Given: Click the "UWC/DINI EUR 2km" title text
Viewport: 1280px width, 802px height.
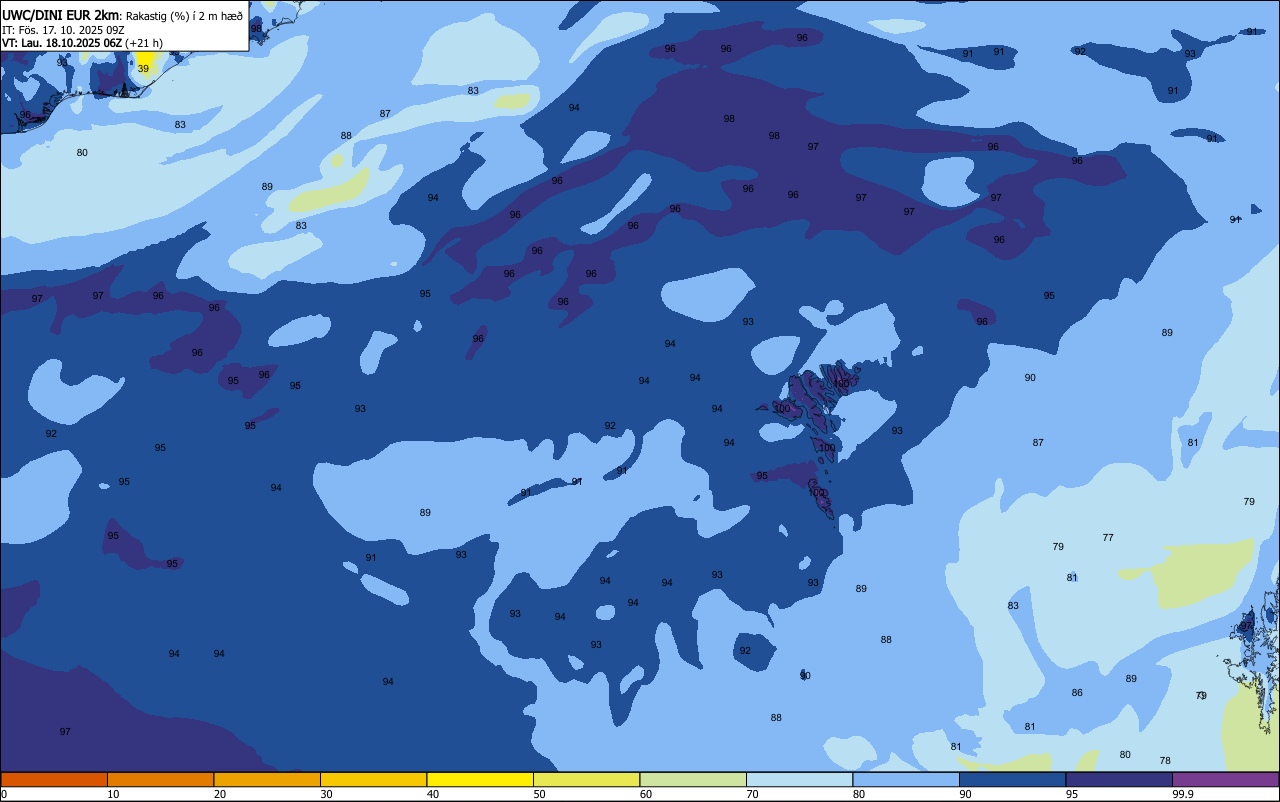Looking at the screenshot, I should click(x=61, y=15).
